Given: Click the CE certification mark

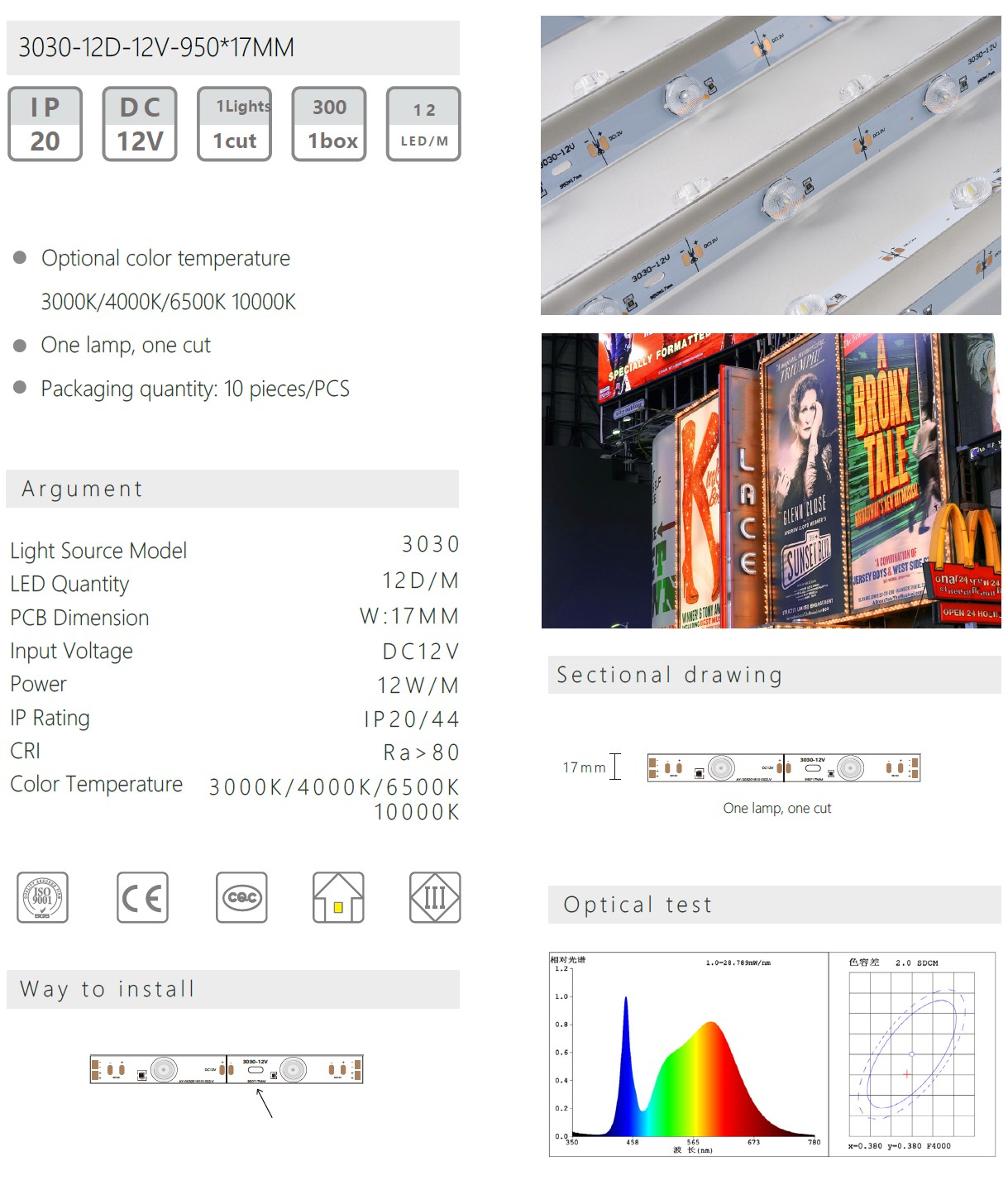Looking at the screenshot, I should (142, 897).
